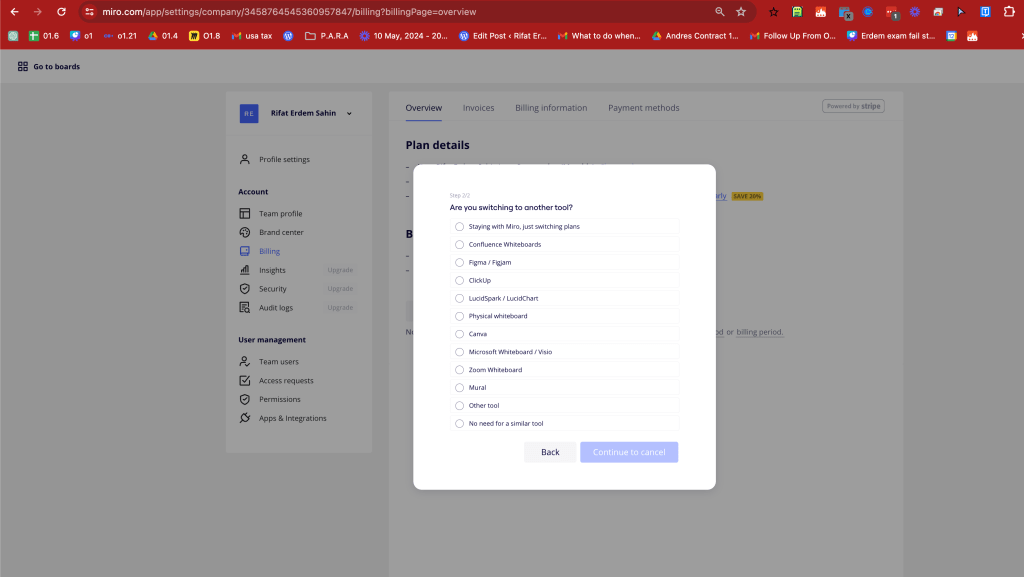Screen dimensions: 1024x577
Task: Choose Mural radio option
Action: point(459,388)
